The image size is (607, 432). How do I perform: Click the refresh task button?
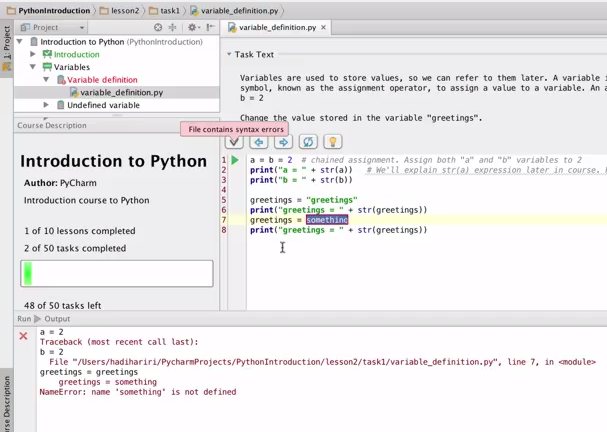(308, 142)
